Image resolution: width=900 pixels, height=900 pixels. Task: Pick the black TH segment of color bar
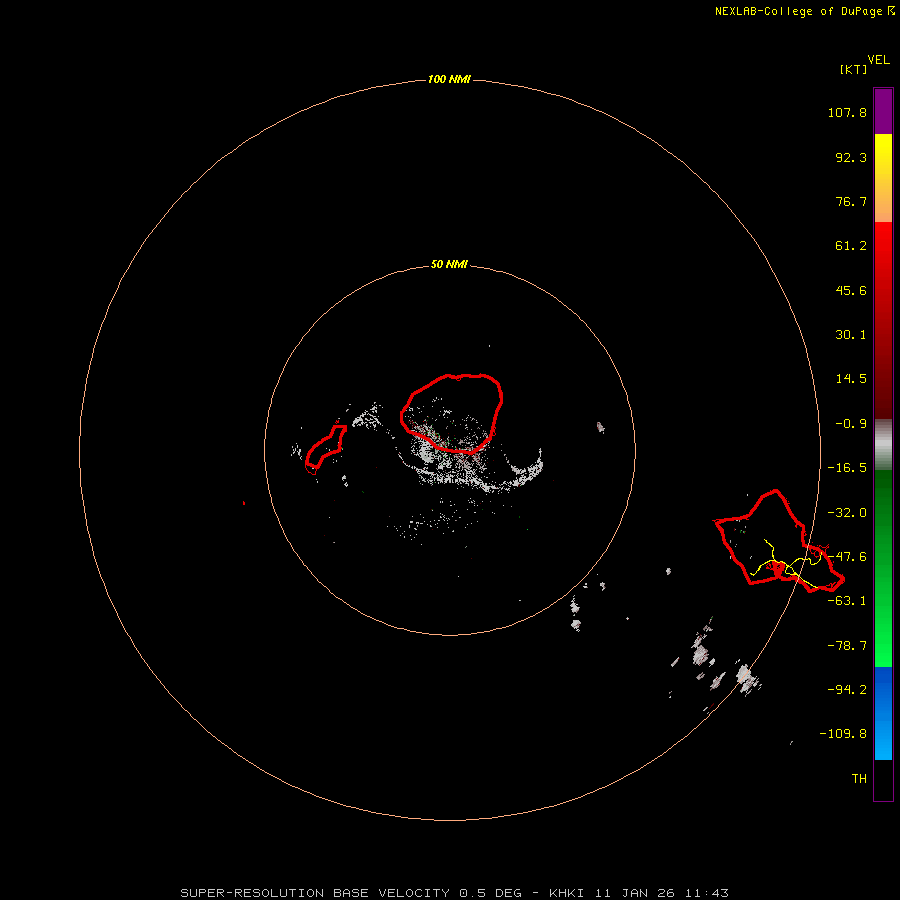883,779
